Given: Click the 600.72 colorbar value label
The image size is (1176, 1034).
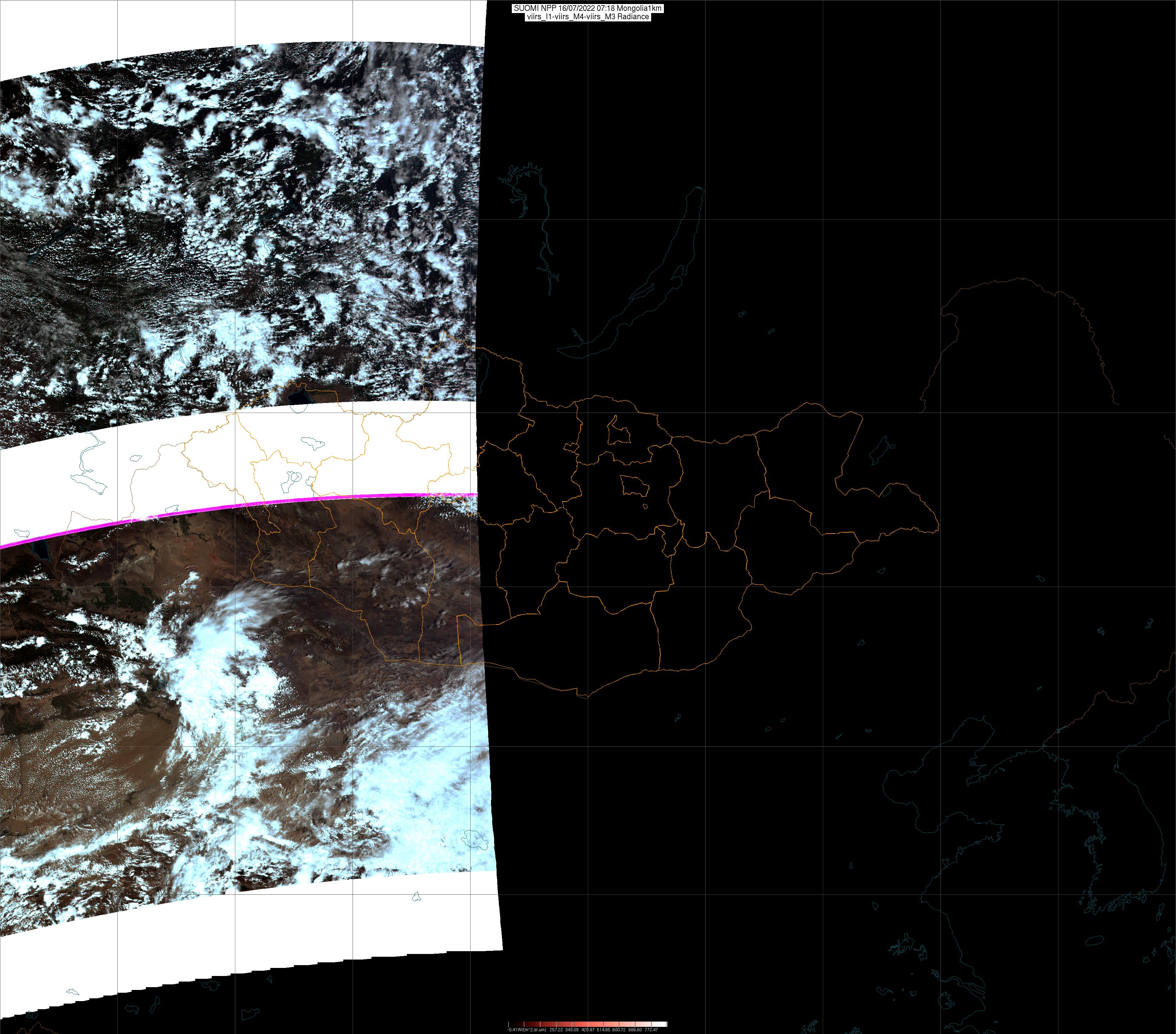Looking at the screenshot, I should (619, 1029).
